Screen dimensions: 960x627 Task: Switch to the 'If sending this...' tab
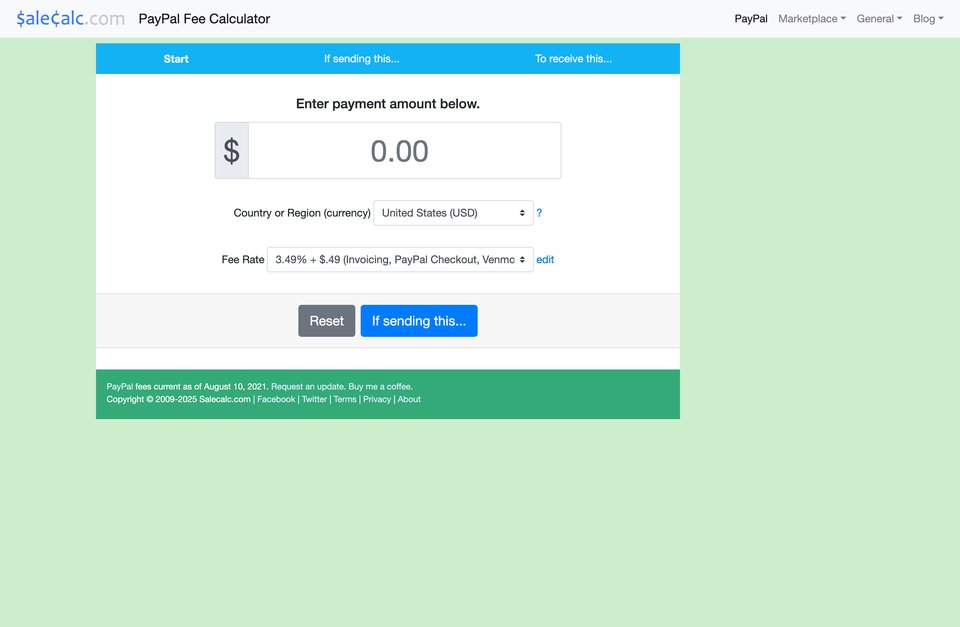click(x=361, y=59)
